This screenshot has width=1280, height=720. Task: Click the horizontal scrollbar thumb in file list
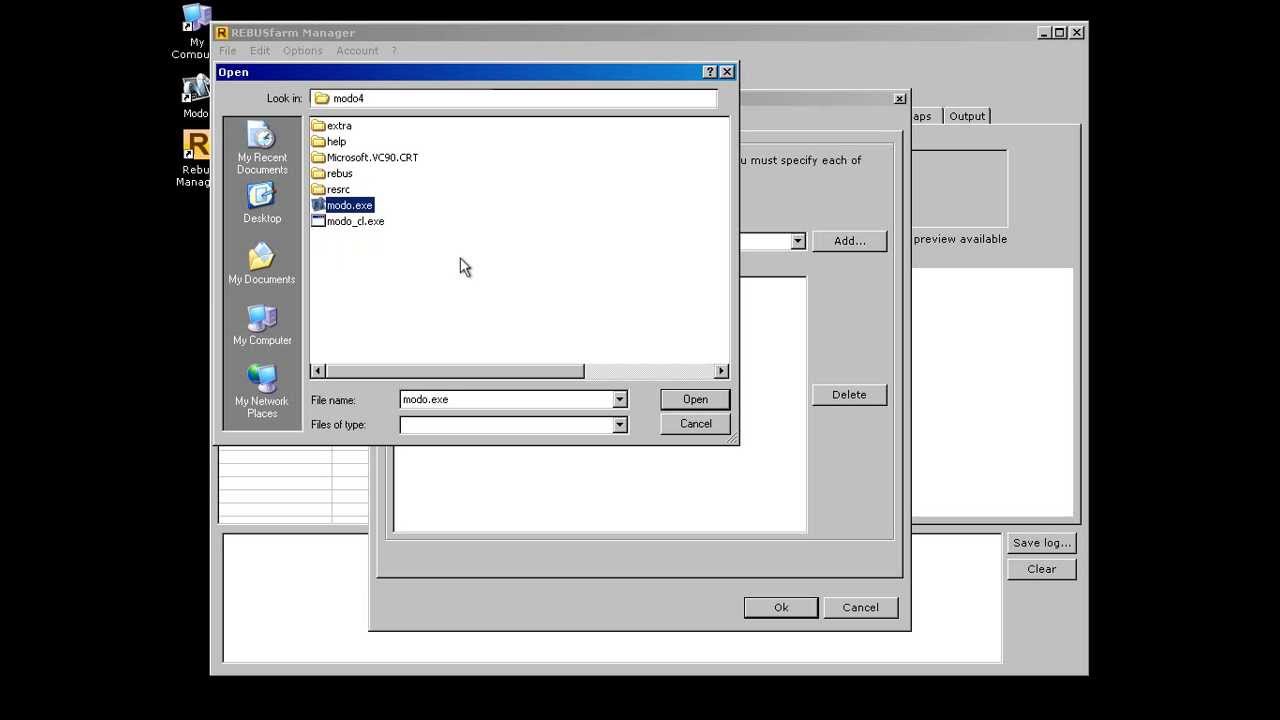pos(455,371)
